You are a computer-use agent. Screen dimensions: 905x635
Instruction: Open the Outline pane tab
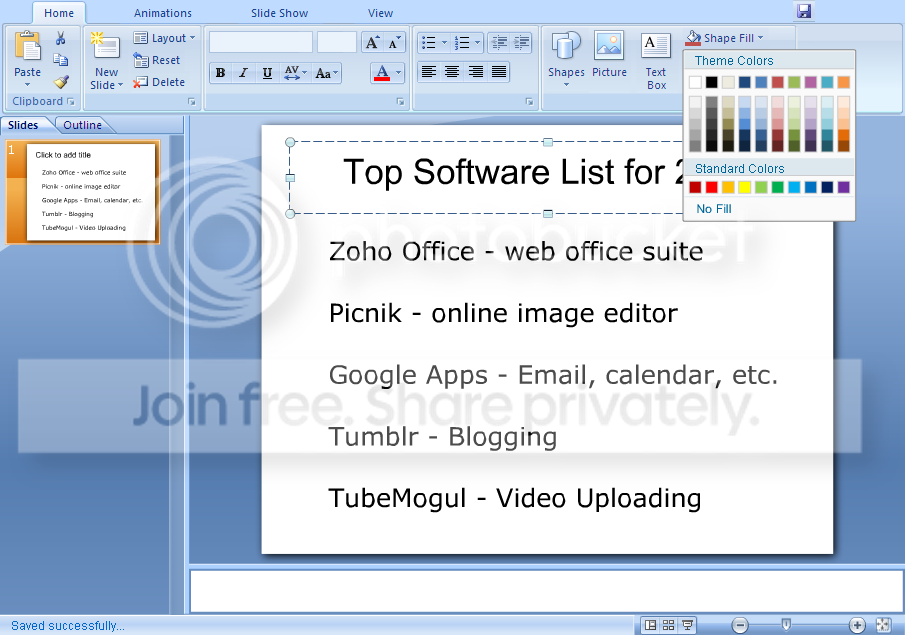82,125
